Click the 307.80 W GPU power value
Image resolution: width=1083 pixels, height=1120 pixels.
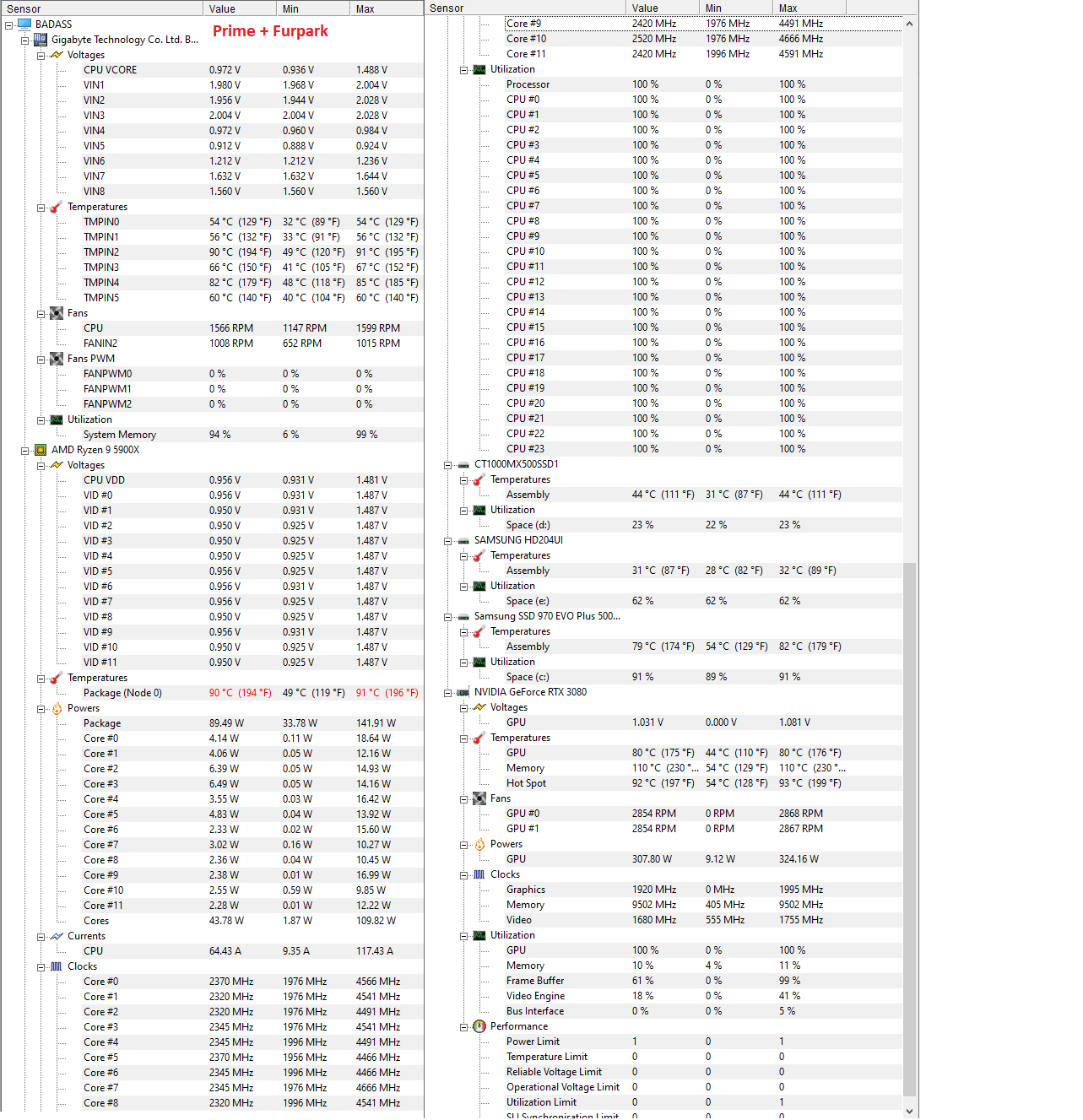tap(652, 859)
